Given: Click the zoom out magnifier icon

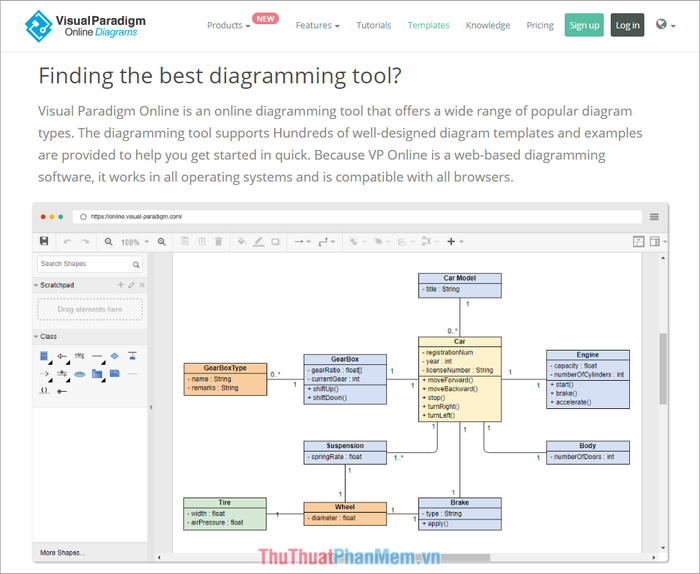Looking at the screenshot, I should click(108, 241).
